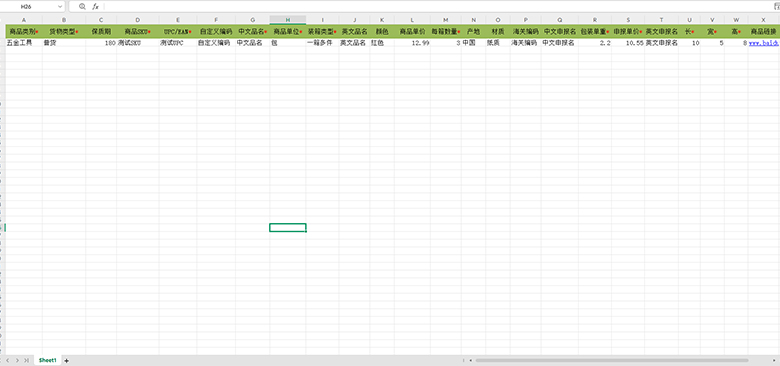The image size is (780, 366).
Task: Select cell containing 五金工具
Action: coord(24,43)
